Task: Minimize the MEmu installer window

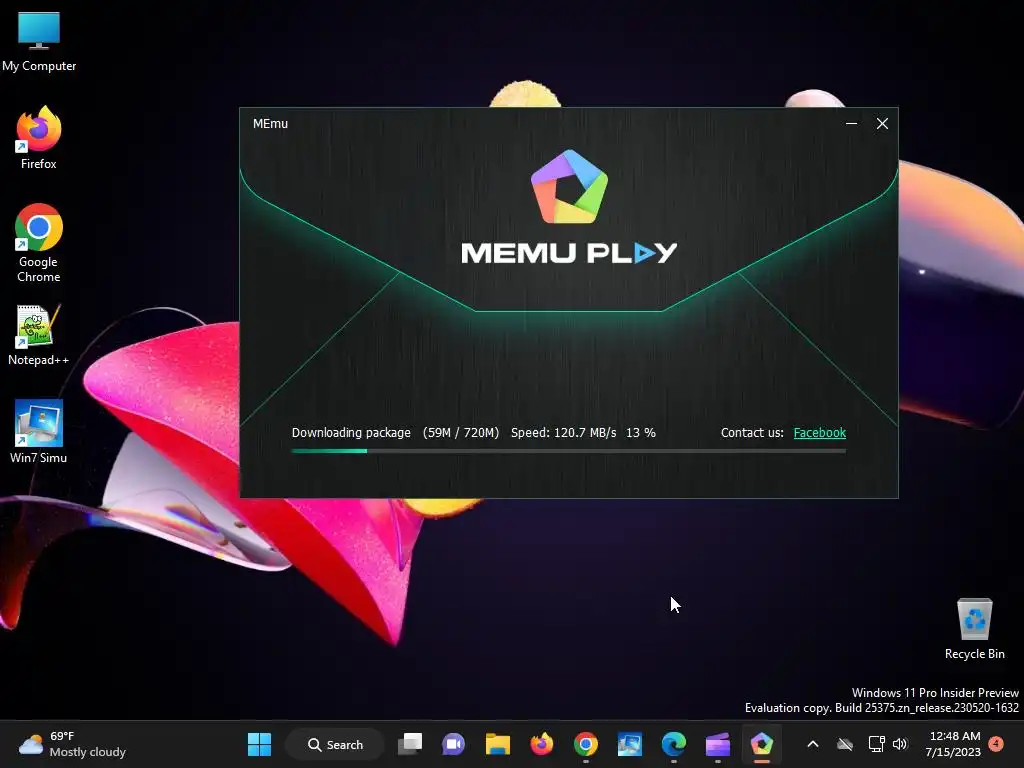Action: [x=851, y=123]
